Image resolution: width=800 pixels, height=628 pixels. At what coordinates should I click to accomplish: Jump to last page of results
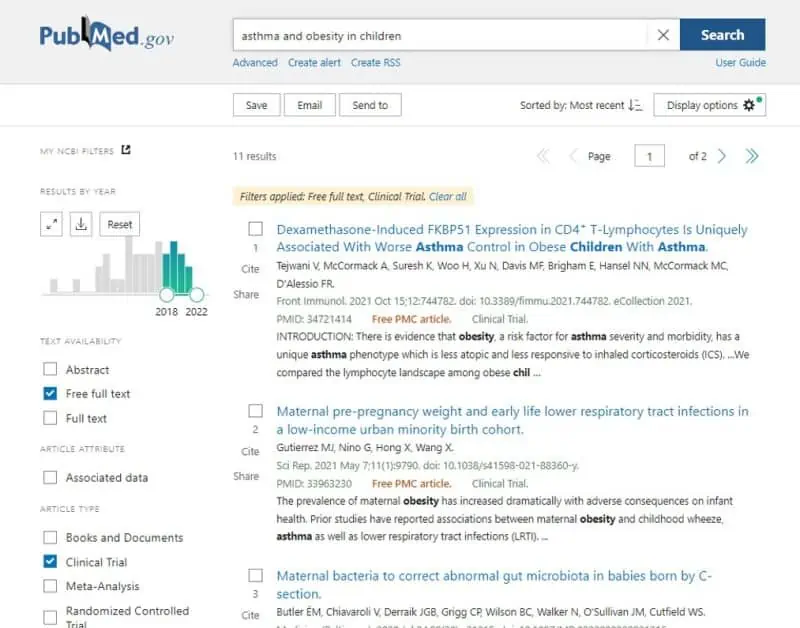[x=752, y=156]
